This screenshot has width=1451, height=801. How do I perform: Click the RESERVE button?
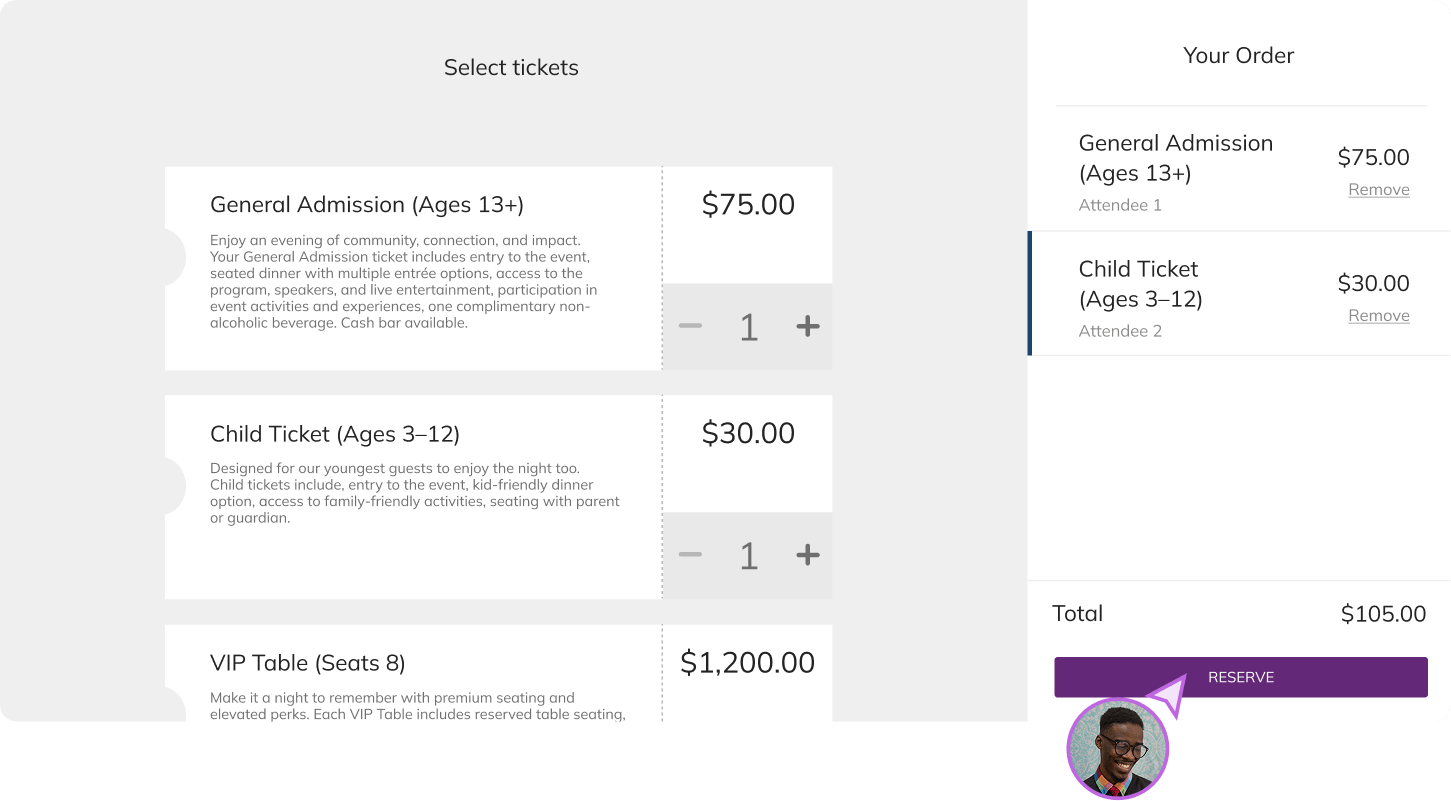[1240, 677]
